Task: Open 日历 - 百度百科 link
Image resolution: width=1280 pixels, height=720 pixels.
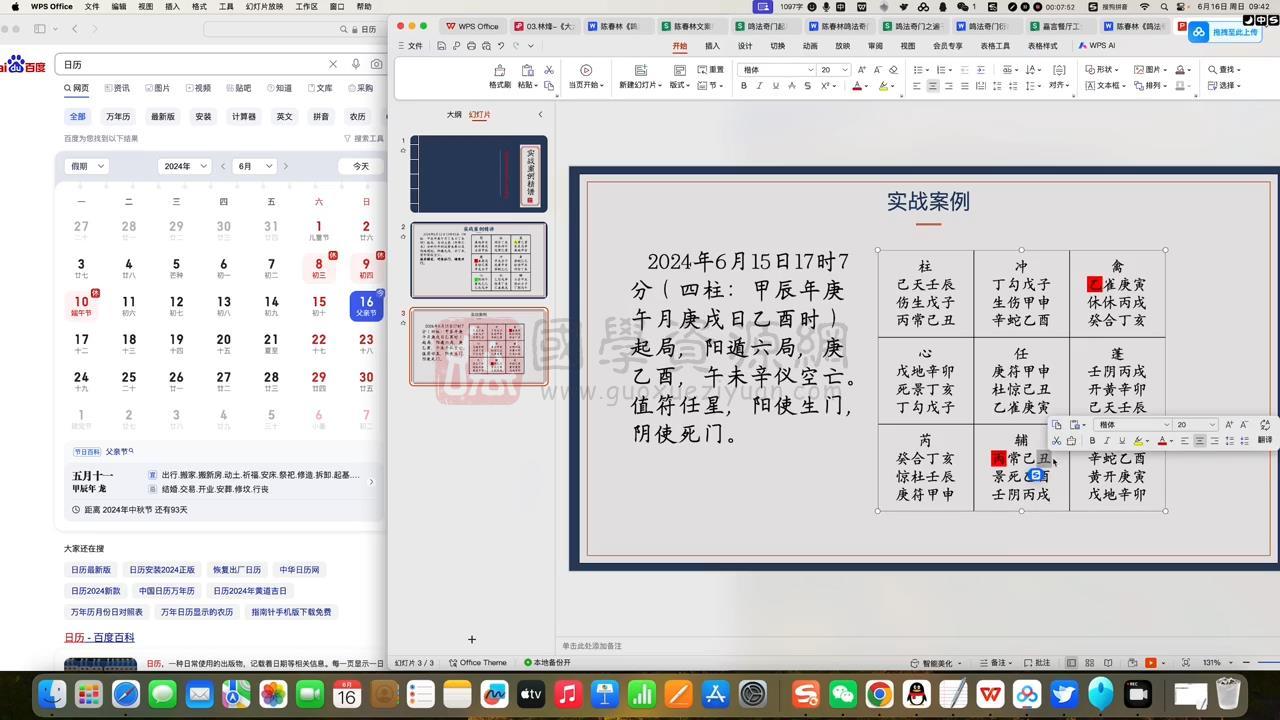Action: (99, 637)
